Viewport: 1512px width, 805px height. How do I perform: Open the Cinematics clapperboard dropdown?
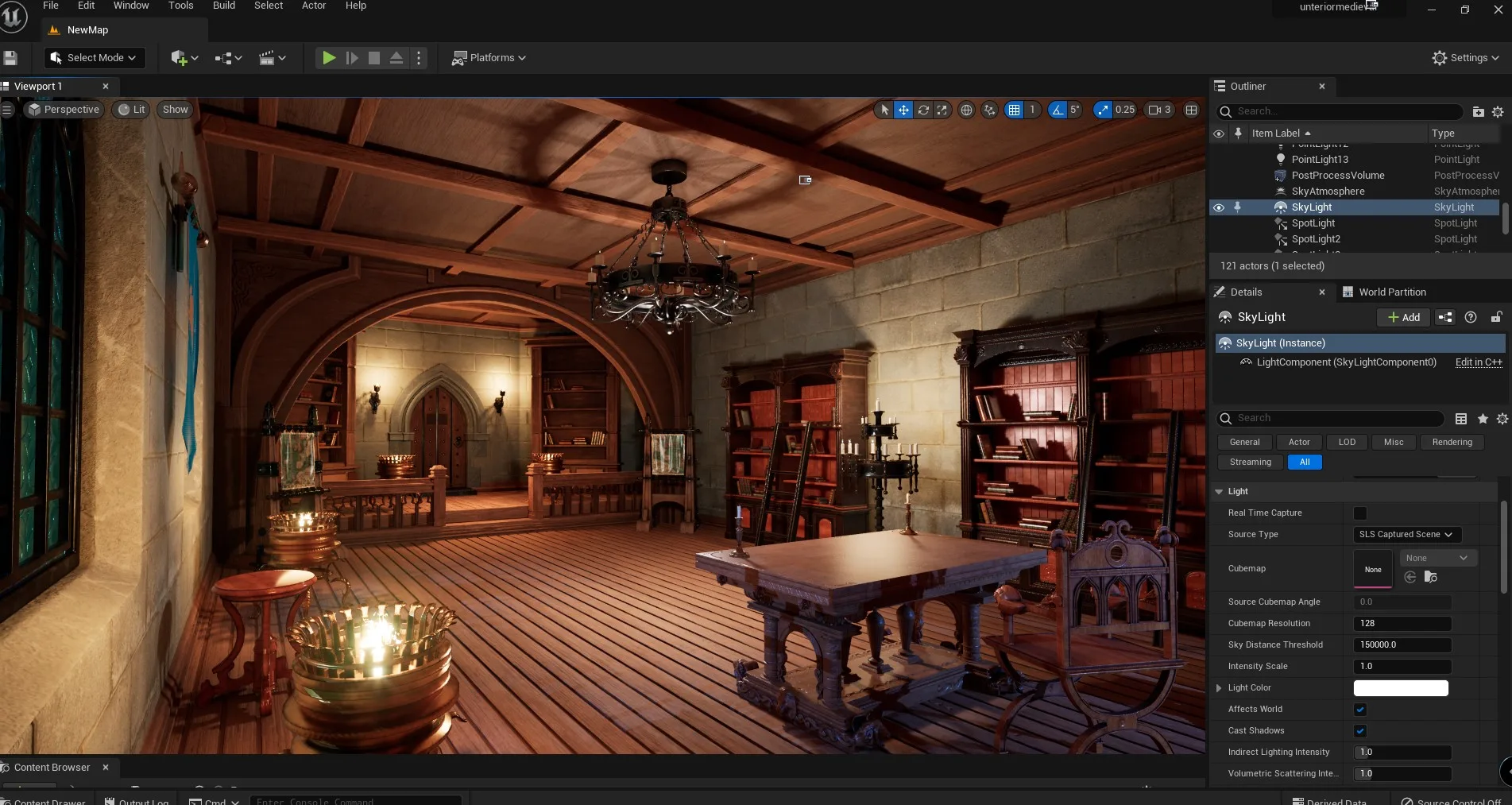pos(272,58)
